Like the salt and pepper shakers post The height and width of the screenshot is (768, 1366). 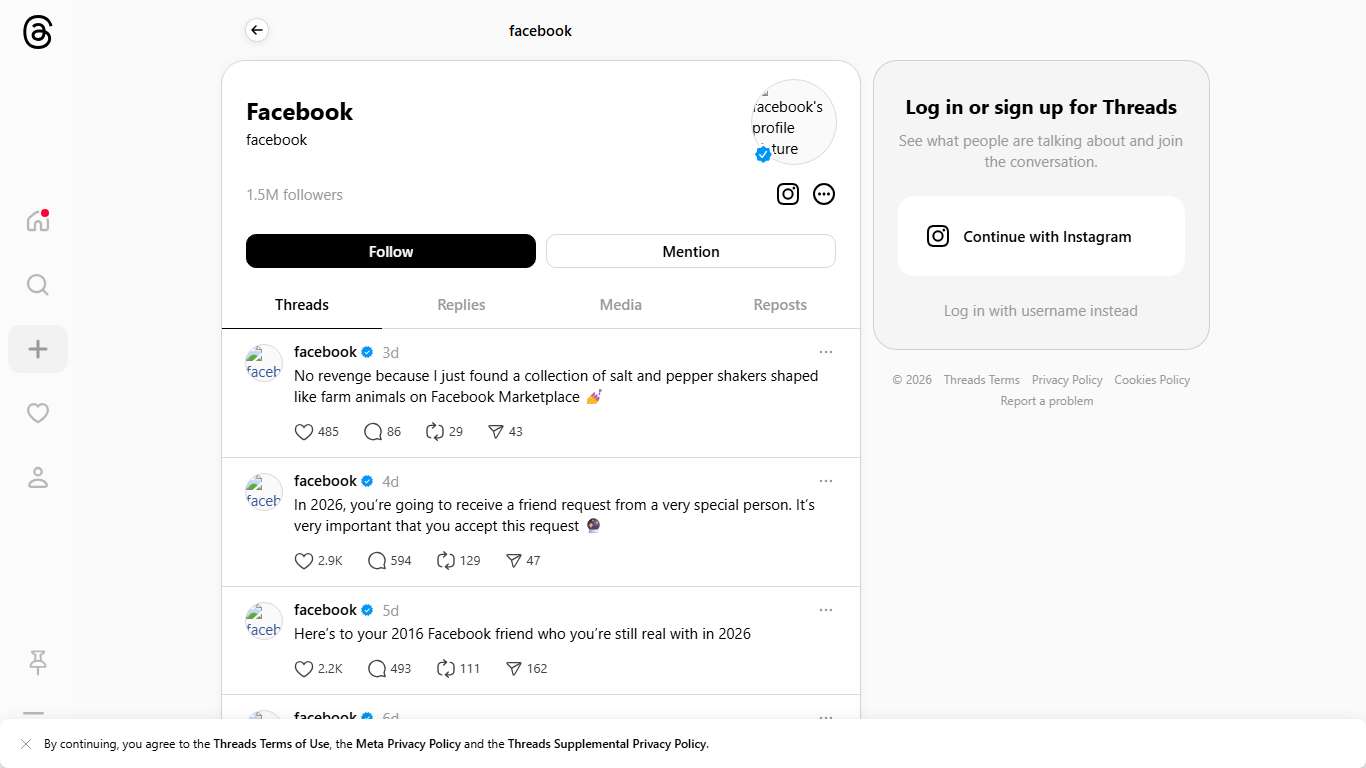[x=304, y=432]
